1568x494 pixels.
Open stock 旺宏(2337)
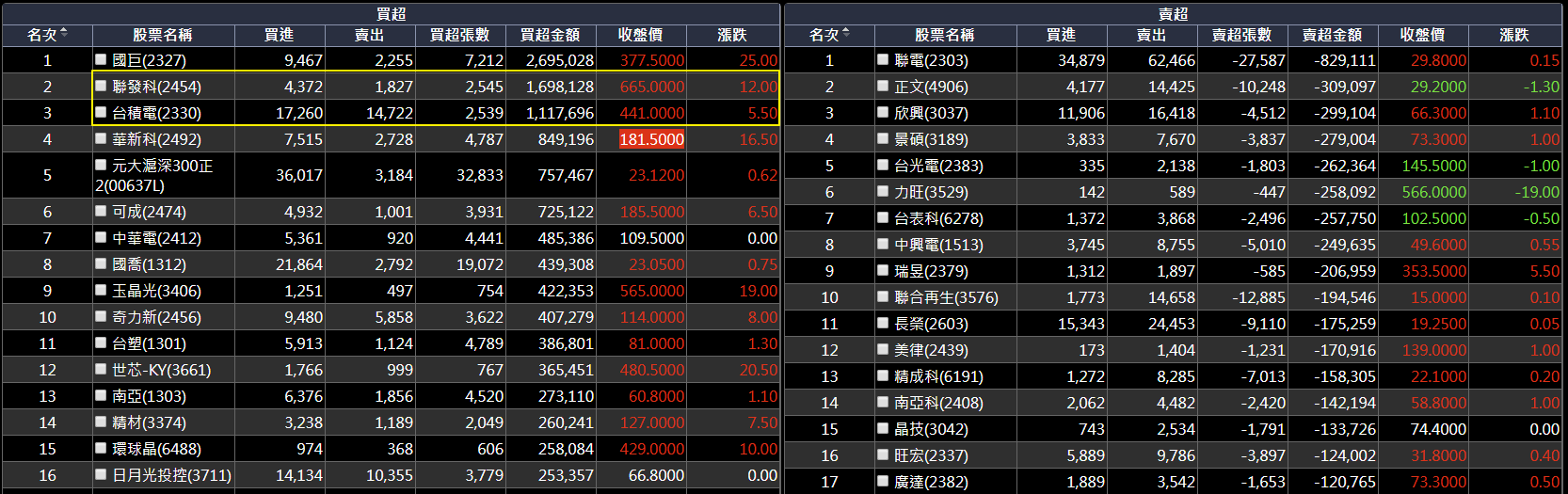pos(931,455)
